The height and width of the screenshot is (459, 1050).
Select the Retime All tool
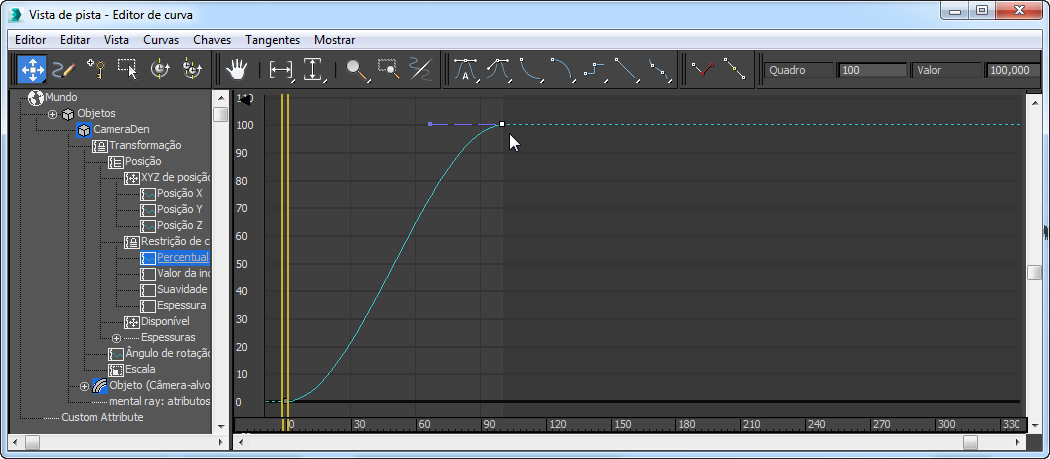click(192, 69)
